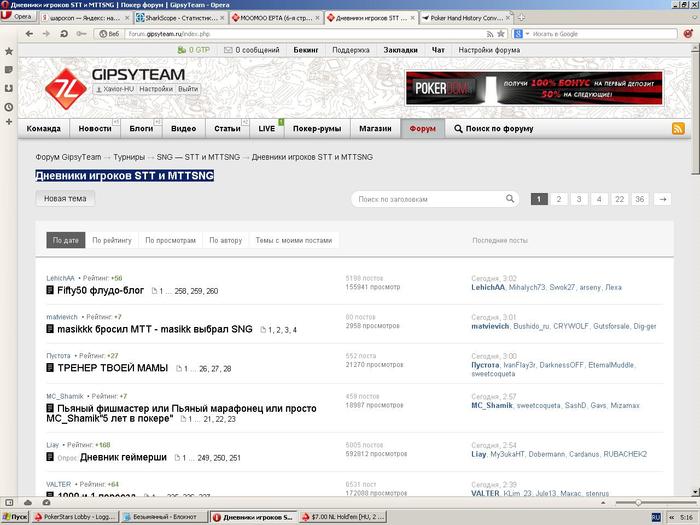Sort topics by По просмотрам
Image resolution: width=700 pixels, height=525 pixels.
pyautogui.click(x=171, y=240)
